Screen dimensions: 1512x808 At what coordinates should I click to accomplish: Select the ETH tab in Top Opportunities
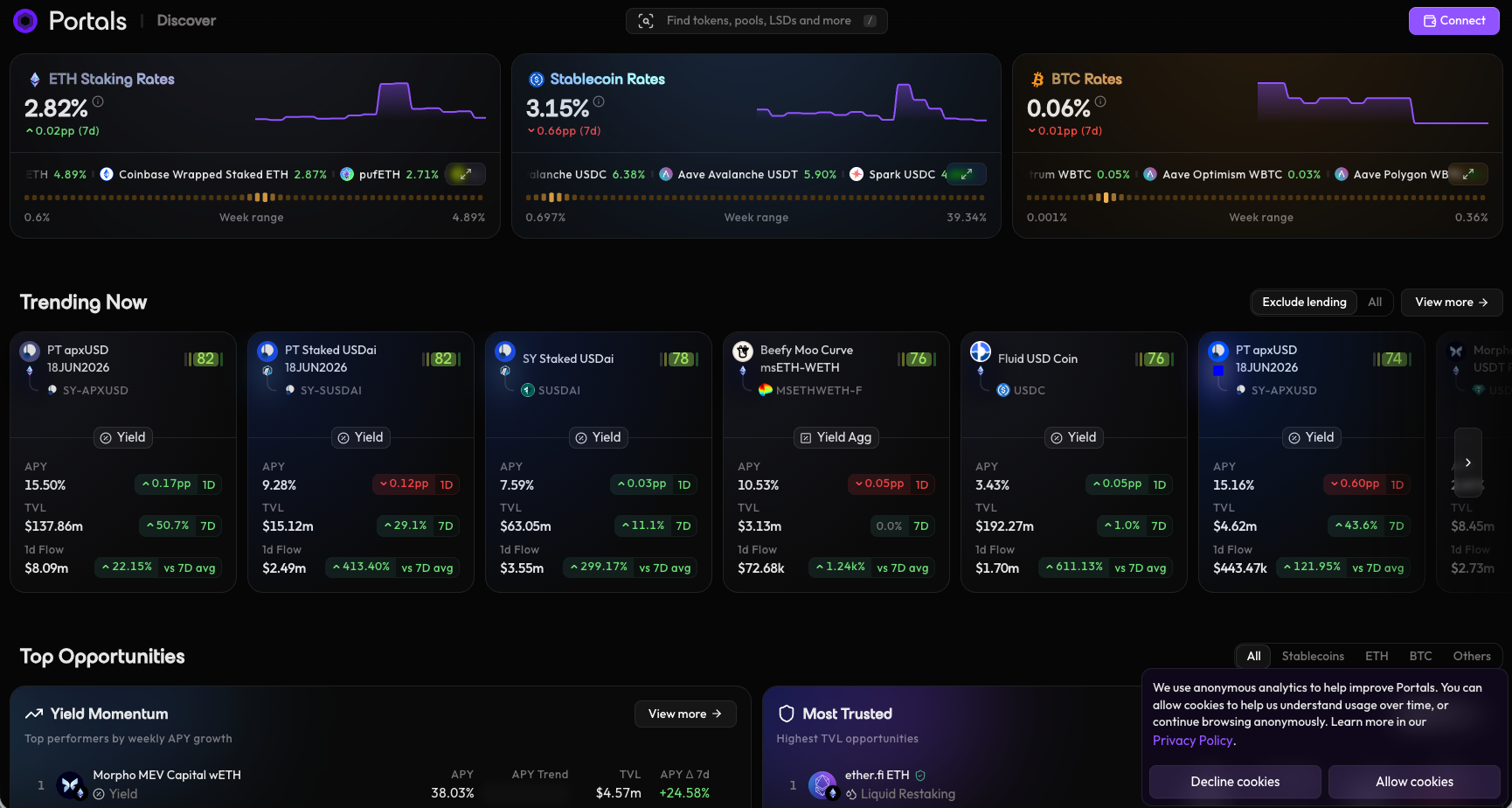coord(1377,656)
